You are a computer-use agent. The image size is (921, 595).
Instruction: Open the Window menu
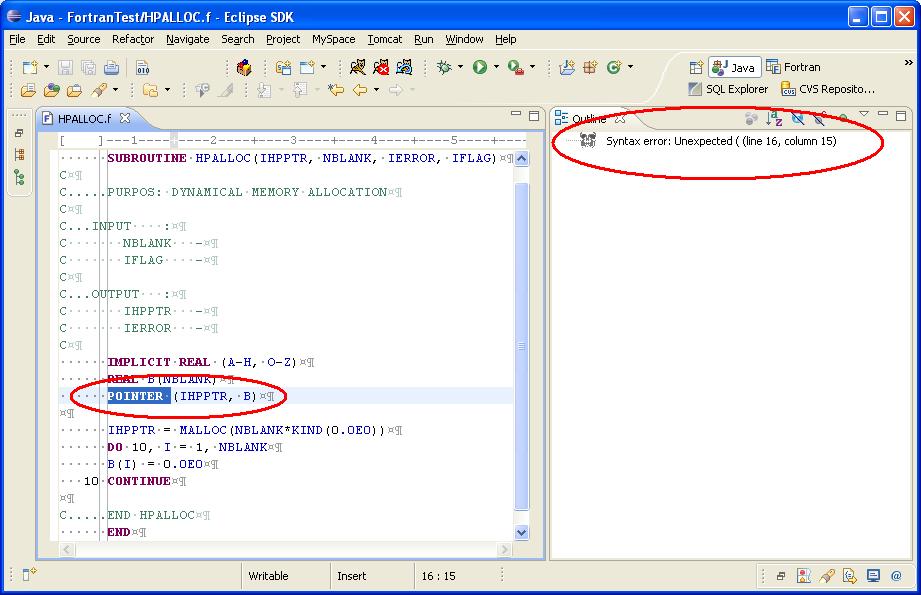[464, 39]
